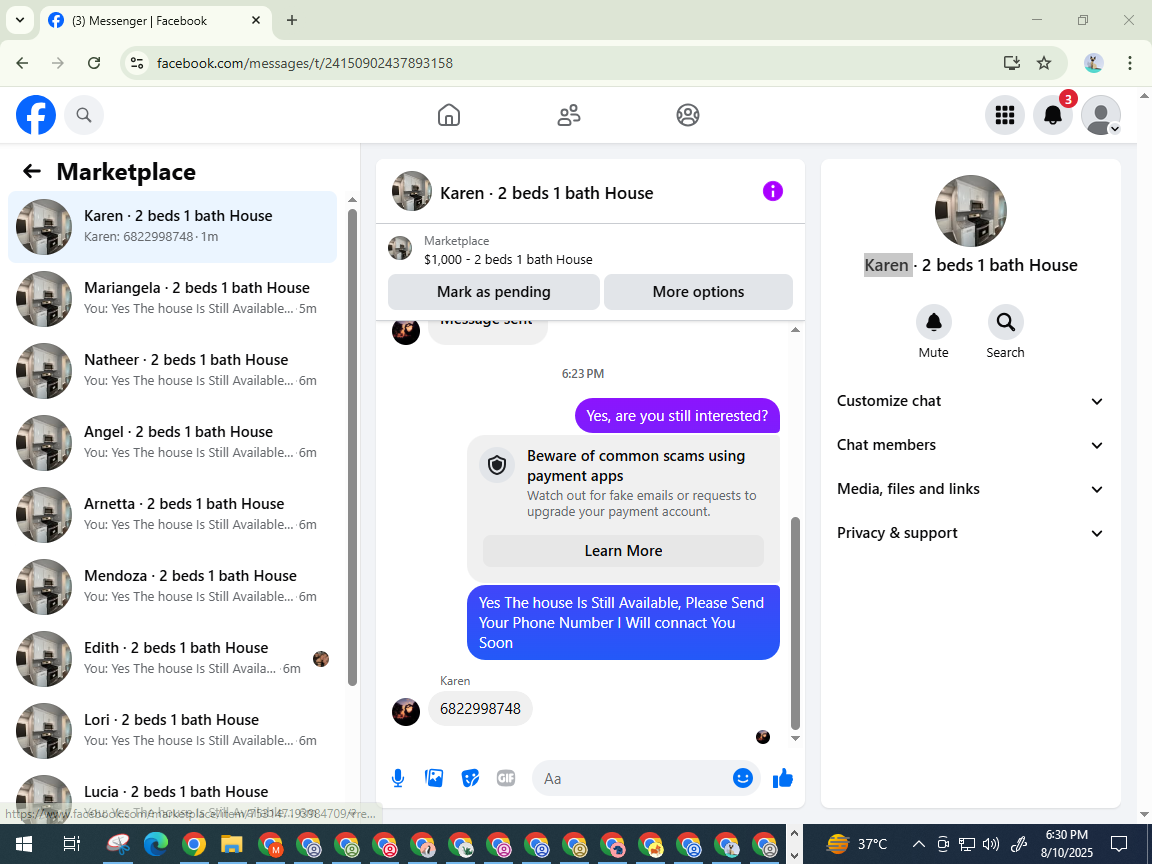This screenshot has width=1152, height=864.
Task: Click Karen's avatar beside phone number message
Action: coord(406,711)
